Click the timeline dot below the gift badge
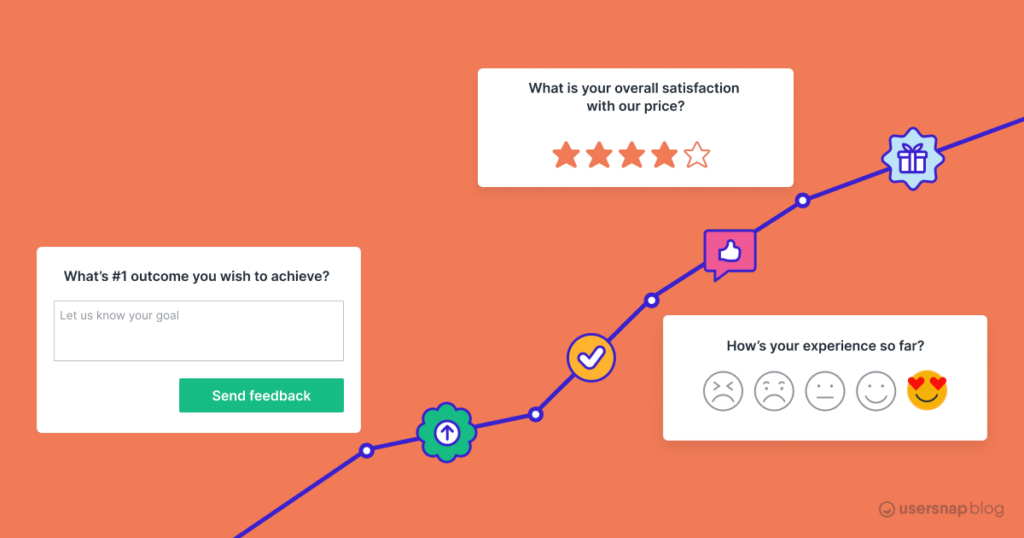The height and width of the screenshot is (538, 1024). point(802,201)
